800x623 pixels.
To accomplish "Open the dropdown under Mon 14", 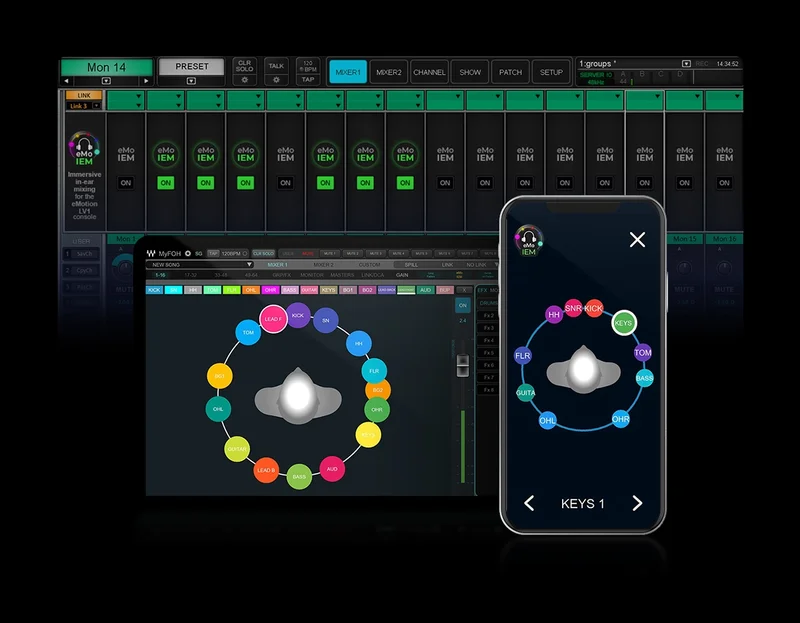I will point(106,81).
